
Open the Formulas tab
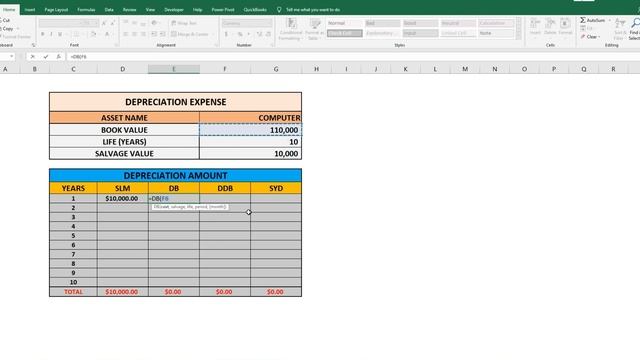point(86,9)
